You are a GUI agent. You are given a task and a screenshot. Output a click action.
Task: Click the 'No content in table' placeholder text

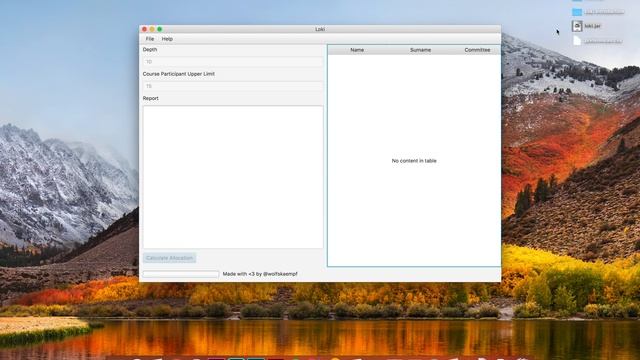pos(414,161)
